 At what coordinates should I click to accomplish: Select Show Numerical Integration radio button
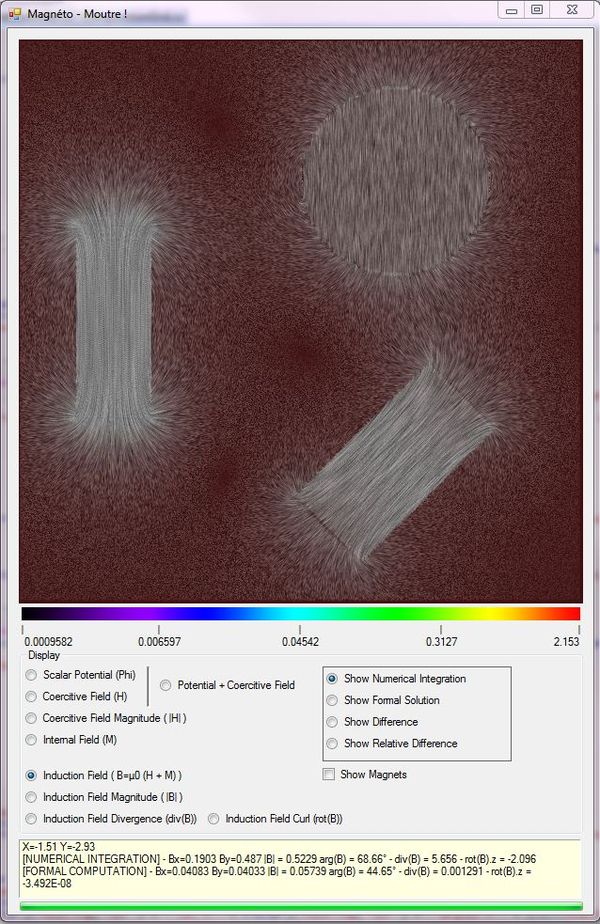(x=333, y=678)
